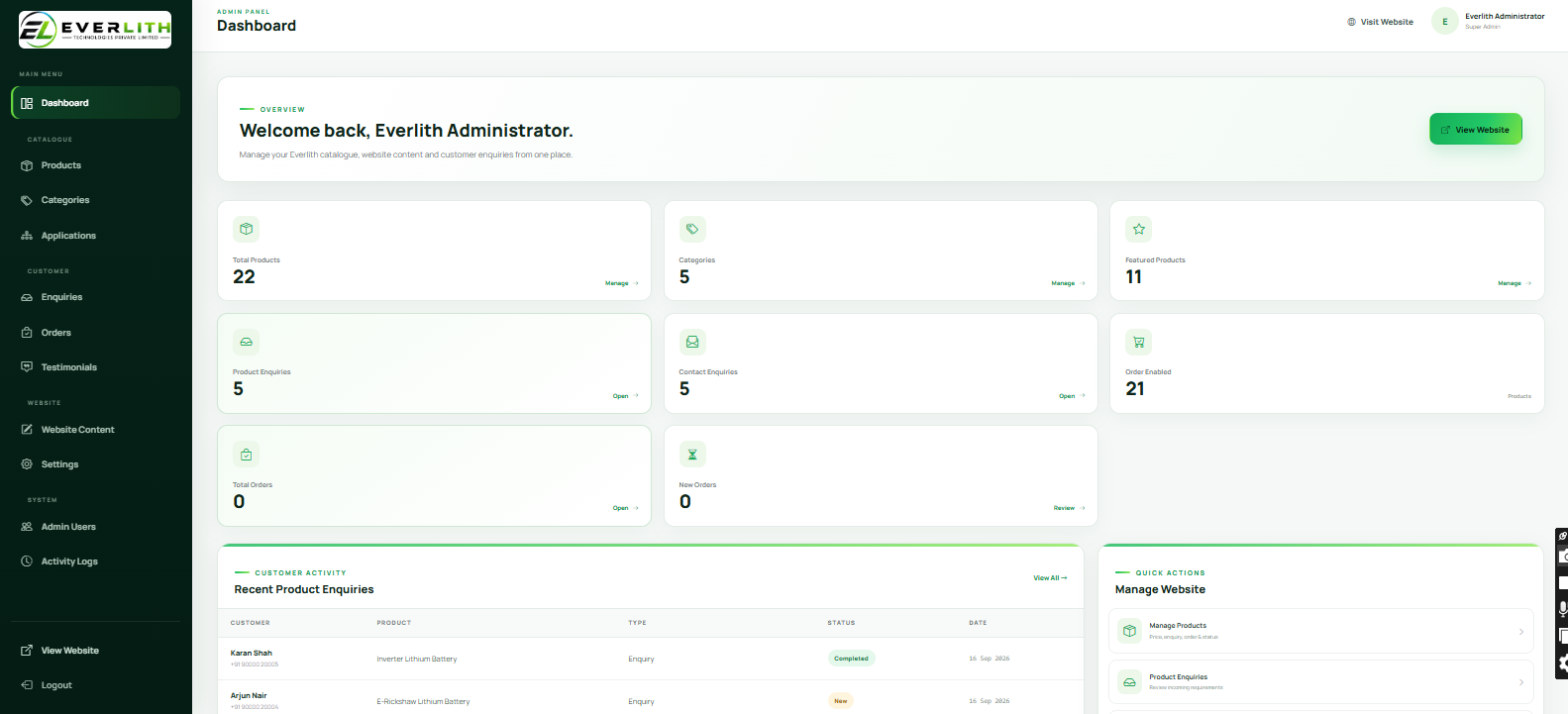Screen dimensions: 1568x714
Task: Open Applications in the sidebar
Action: (x=95, y=236)
